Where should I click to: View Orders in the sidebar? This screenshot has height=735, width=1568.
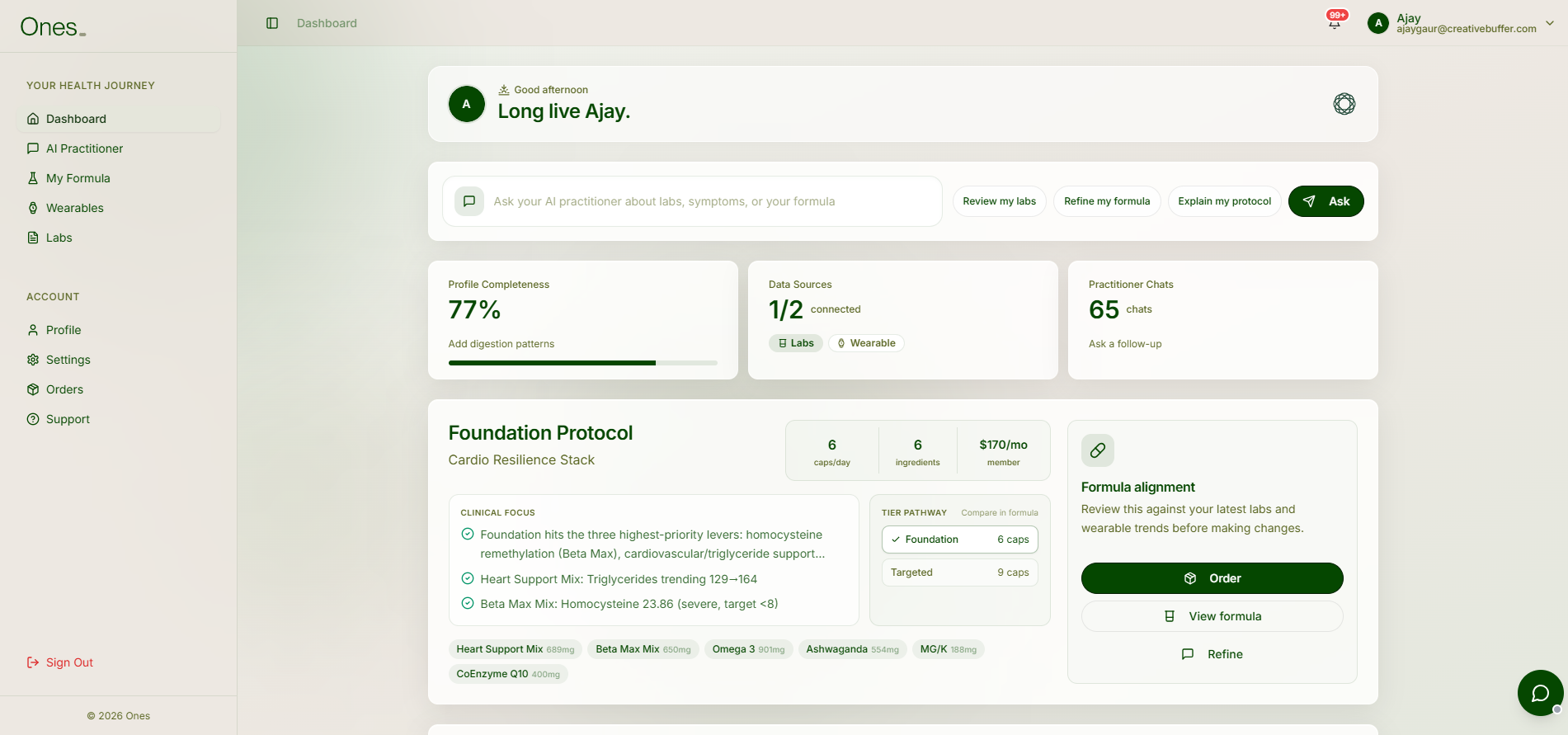point(119,389)
